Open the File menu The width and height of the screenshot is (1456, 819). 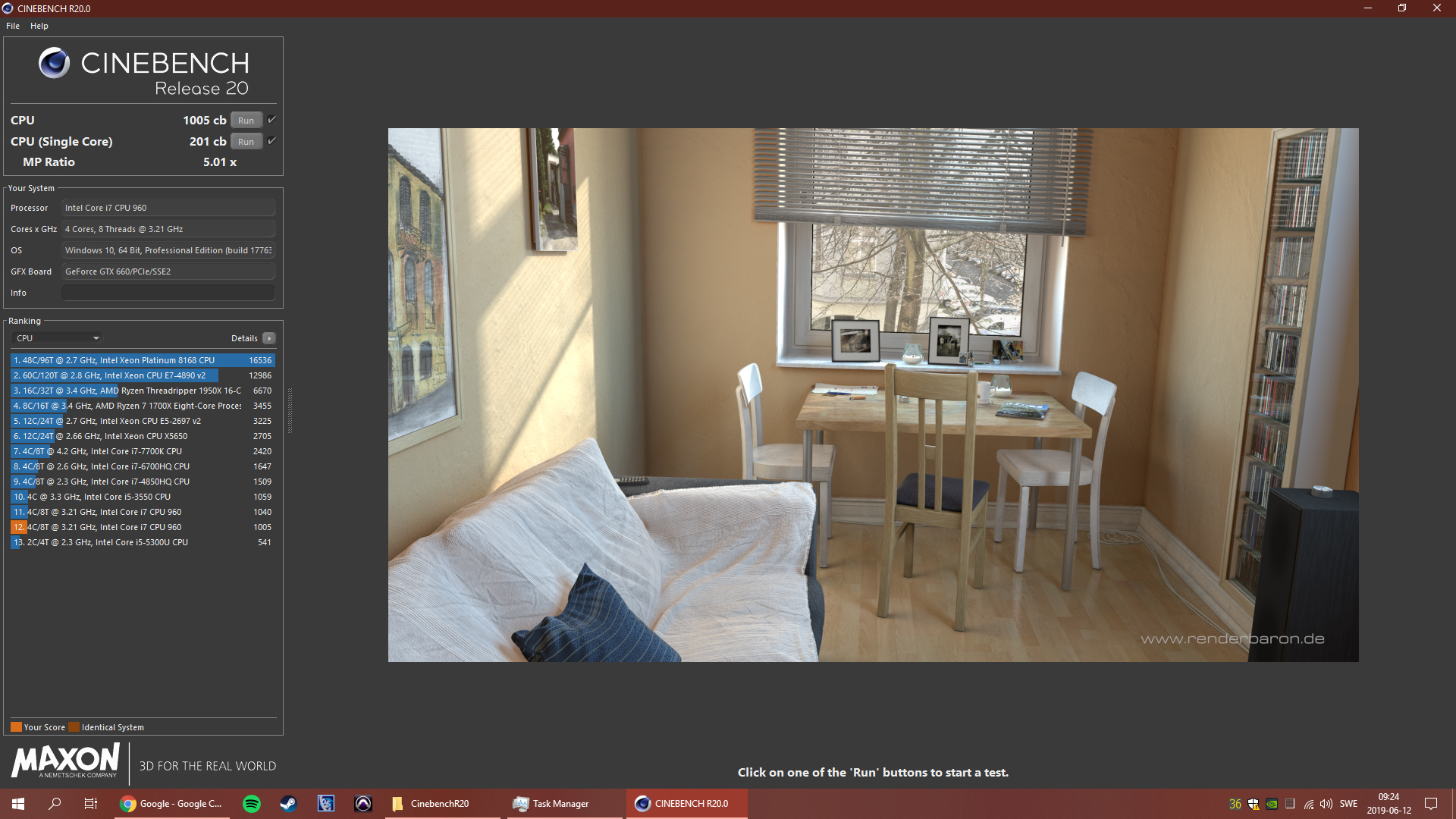coord(13,26)
